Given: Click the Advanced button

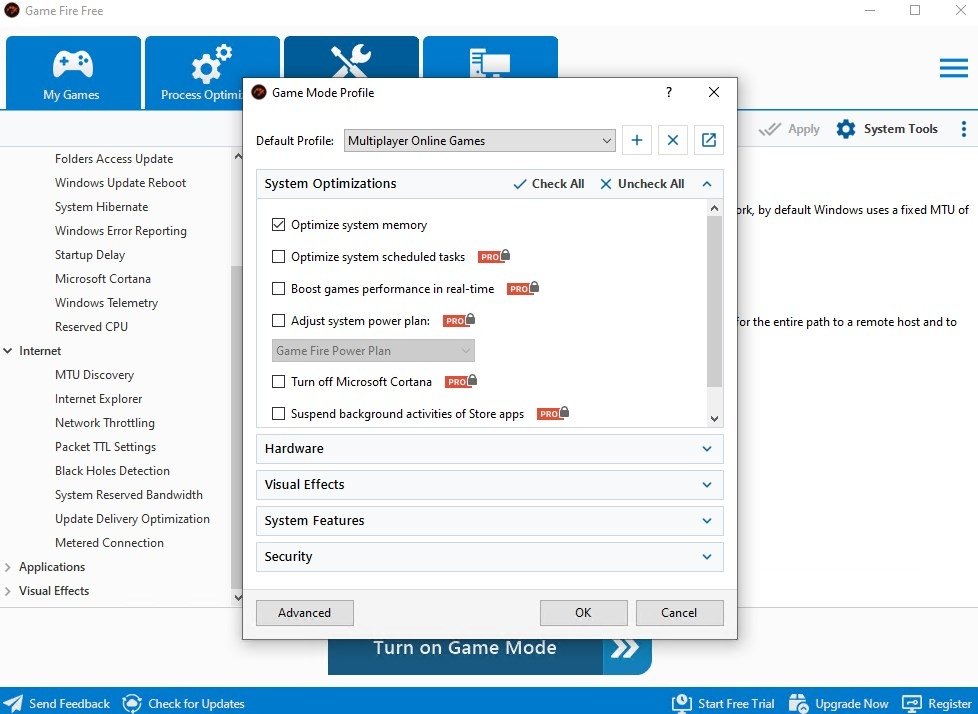Looking at the screenshot, I should click(304, 612).
